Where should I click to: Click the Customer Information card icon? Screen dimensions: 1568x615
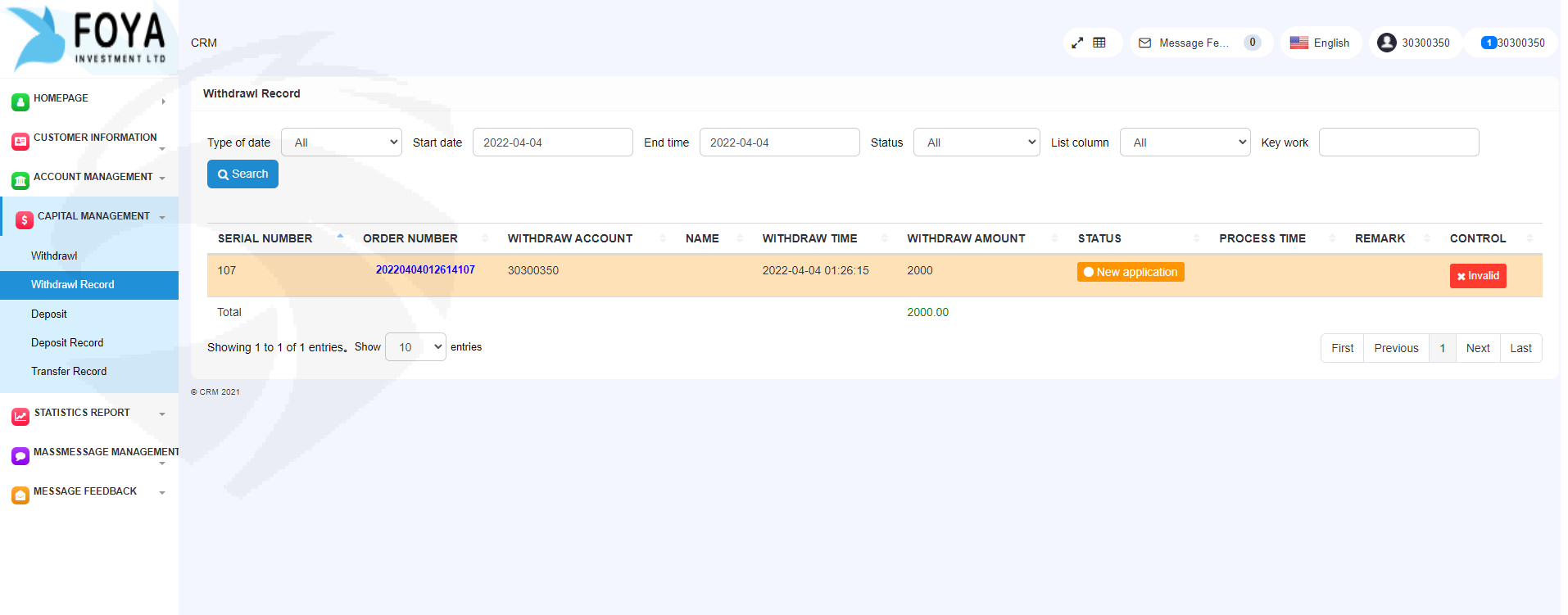coord(20,142)
